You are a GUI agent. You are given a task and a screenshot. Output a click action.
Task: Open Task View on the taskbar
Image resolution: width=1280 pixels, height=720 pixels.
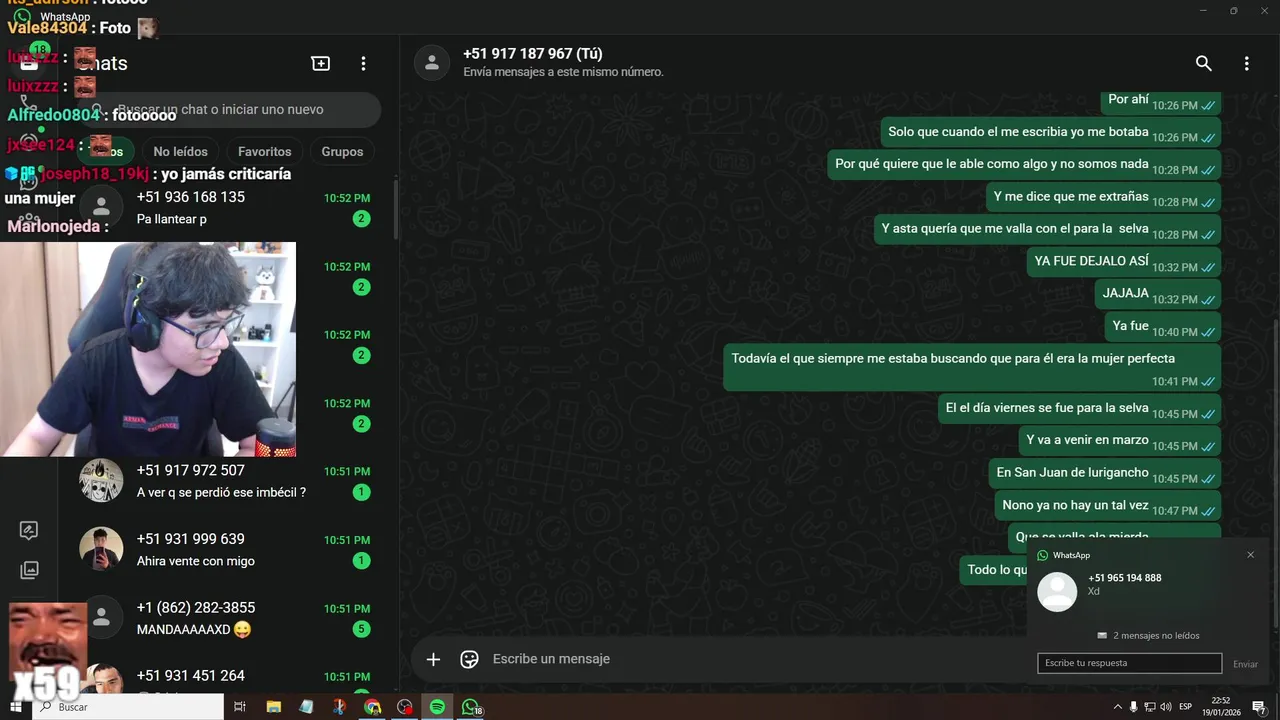(x=240, y=707)
